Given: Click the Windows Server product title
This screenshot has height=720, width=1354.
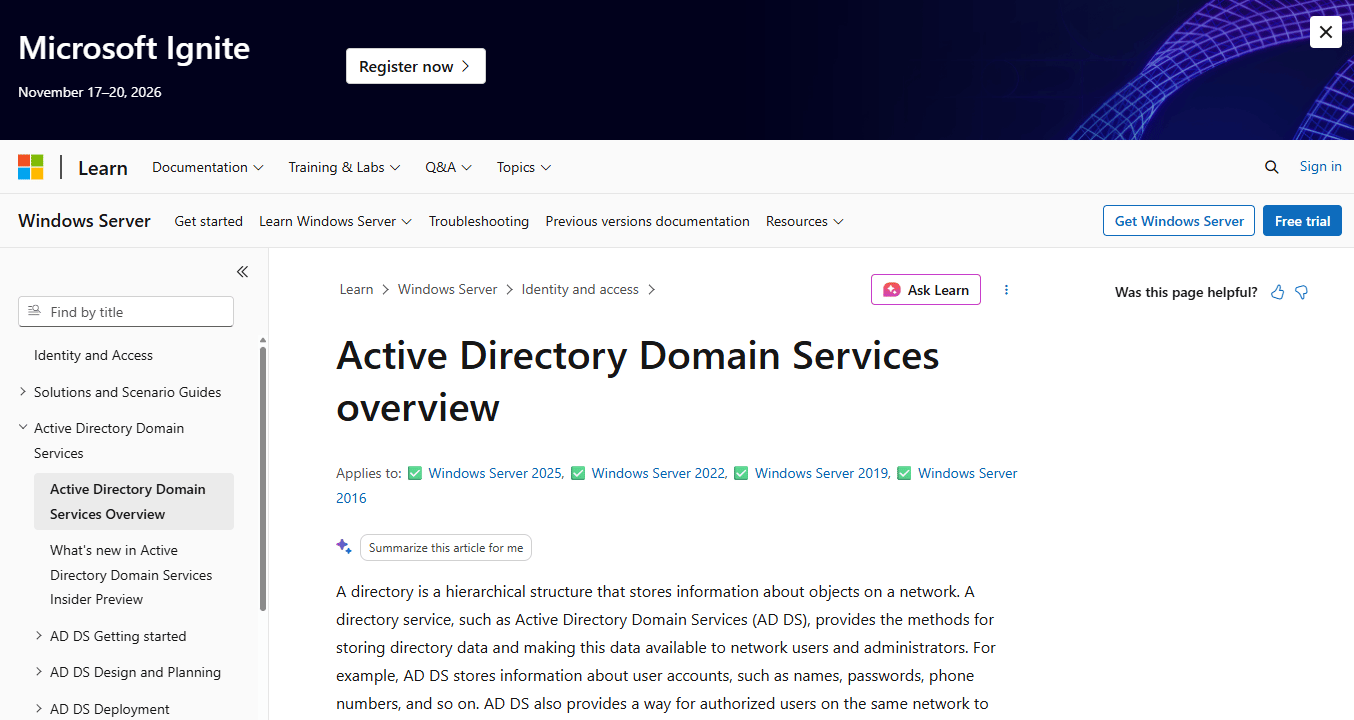Looking at the screenshot, I should point(84,221).
